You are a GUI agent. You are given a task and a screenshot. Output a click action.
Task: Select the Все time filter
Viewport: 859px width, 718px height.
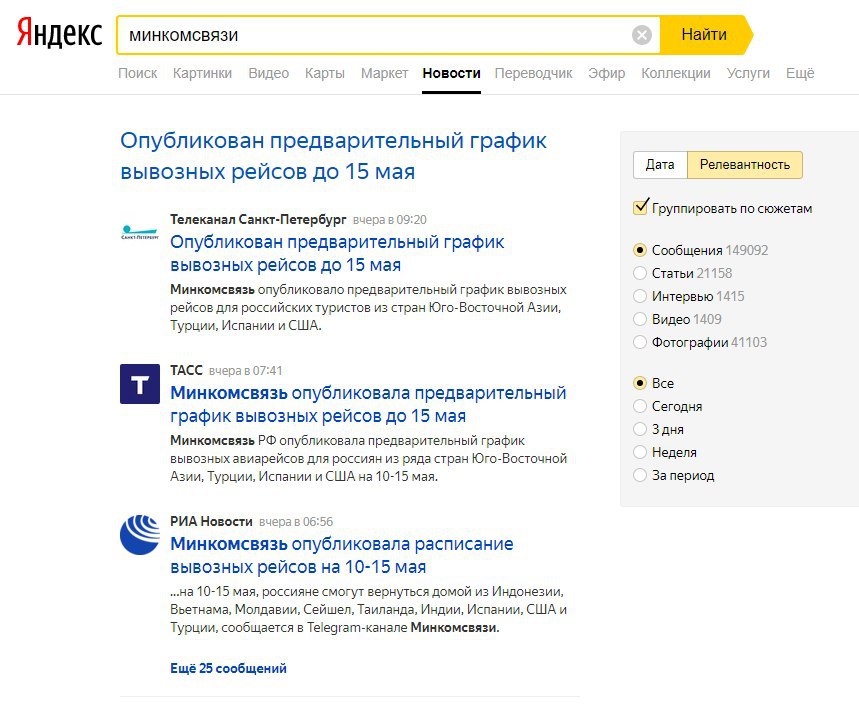point(640,383)
